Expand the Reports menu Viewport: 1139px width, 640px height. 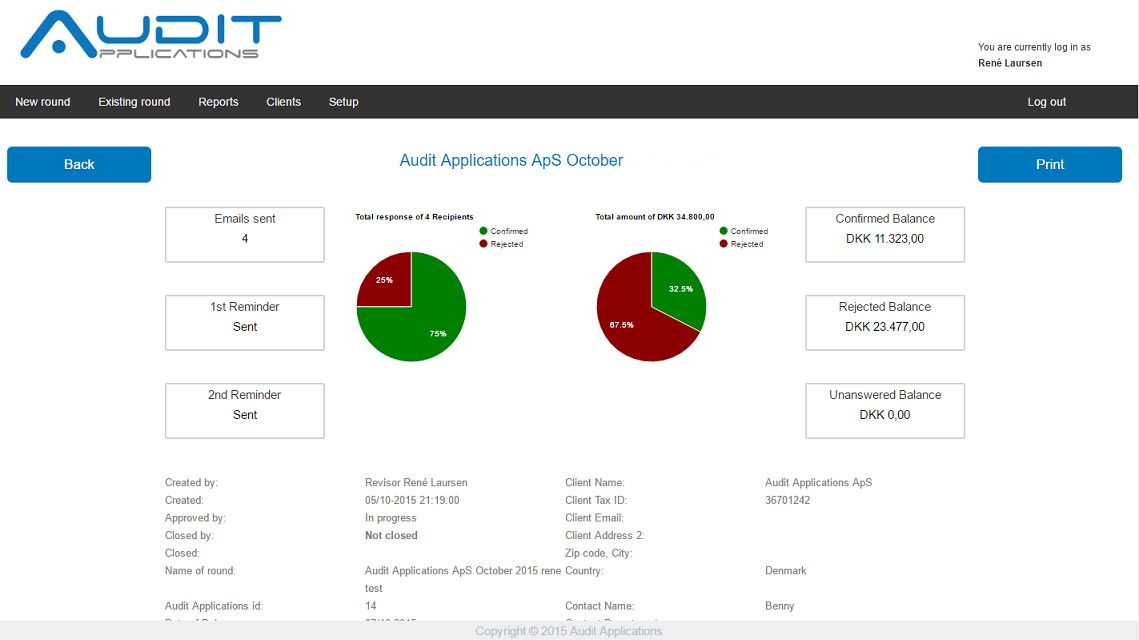coord(218,101)
